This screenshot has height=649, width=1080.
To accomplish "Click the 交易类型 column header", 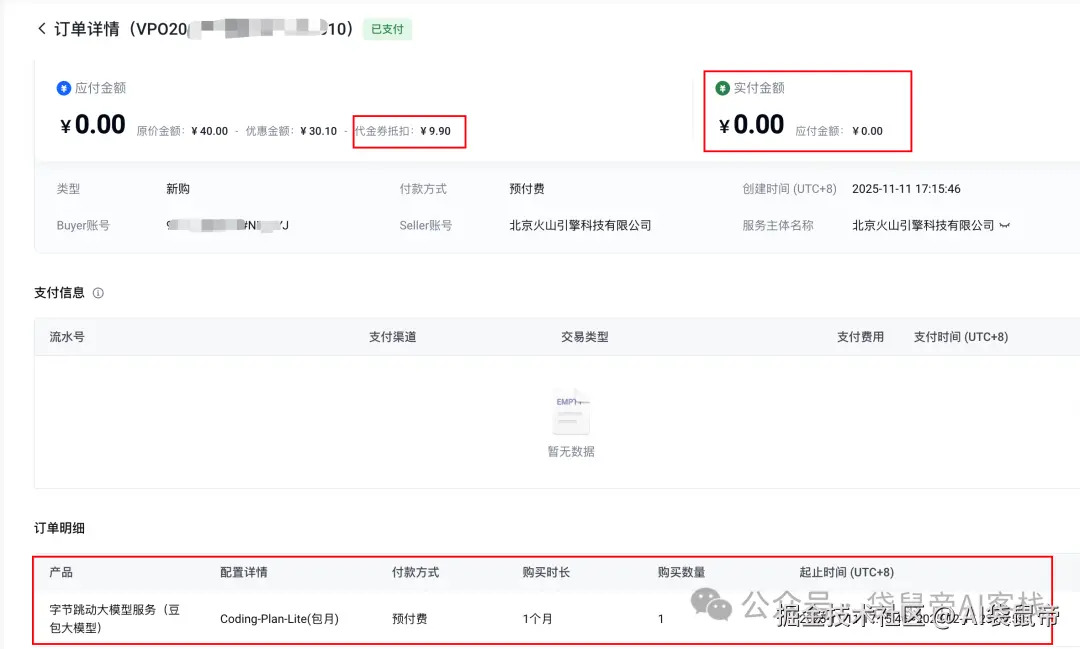I will pos(584,337).
